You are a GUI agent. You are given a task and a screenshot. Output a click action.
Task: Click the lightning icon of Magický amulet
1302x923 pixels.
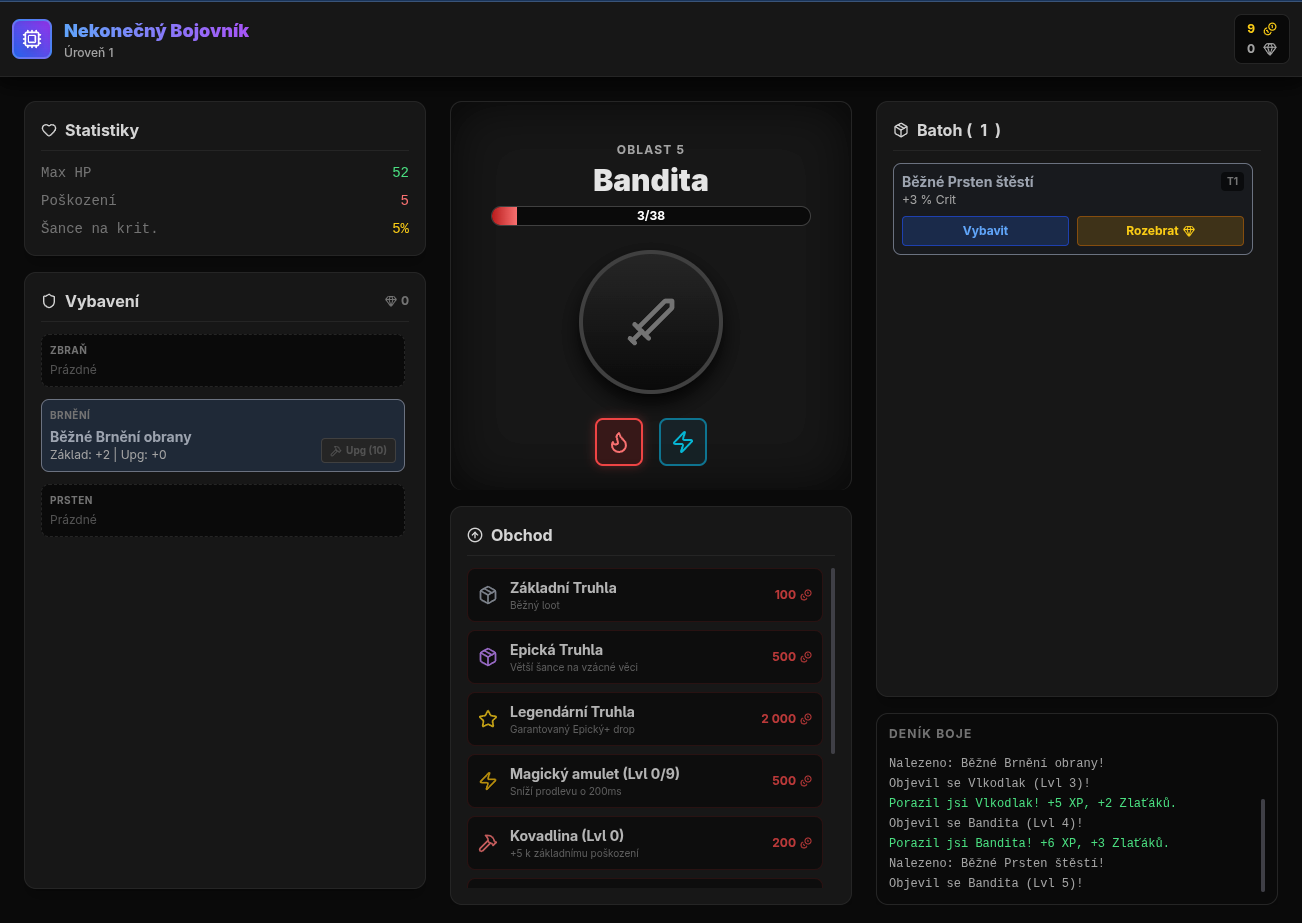488,781
